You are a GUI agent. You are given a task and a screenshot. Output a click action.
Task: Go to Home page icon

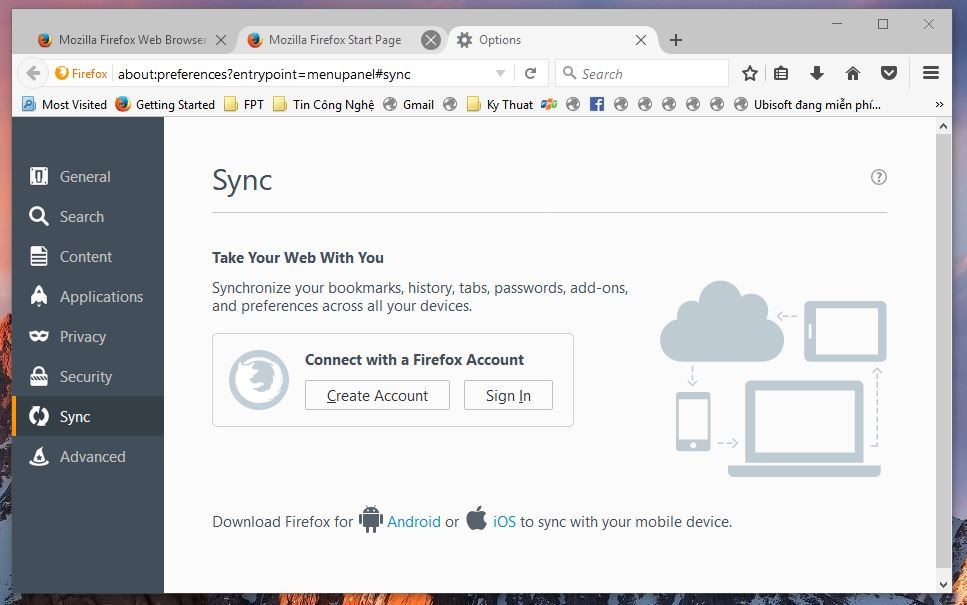pos(853,73)
